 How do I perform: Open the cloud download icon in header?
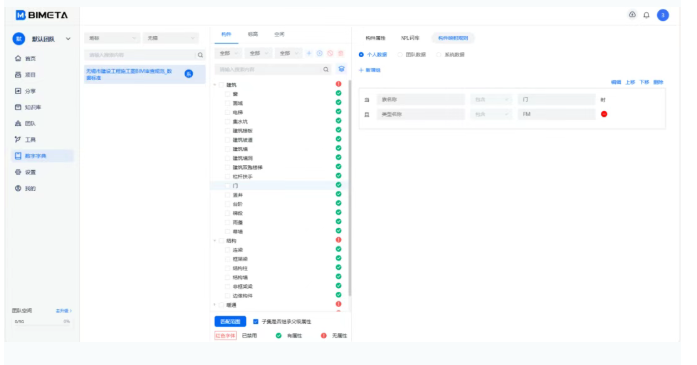click(632, 15)
